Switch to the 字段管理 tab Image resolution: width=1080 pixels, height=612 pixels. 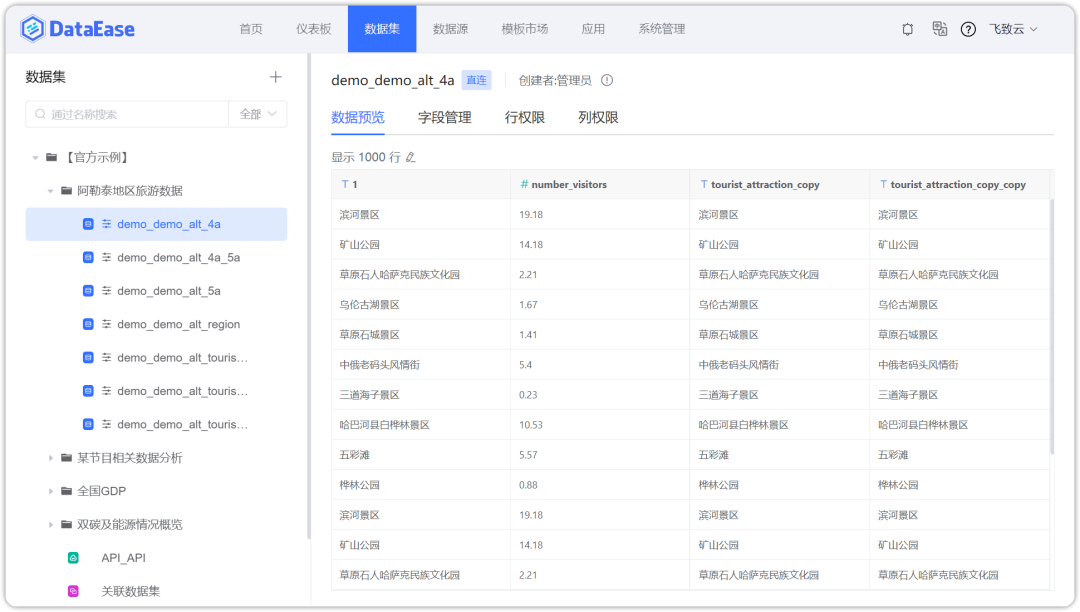pos(444,117)
